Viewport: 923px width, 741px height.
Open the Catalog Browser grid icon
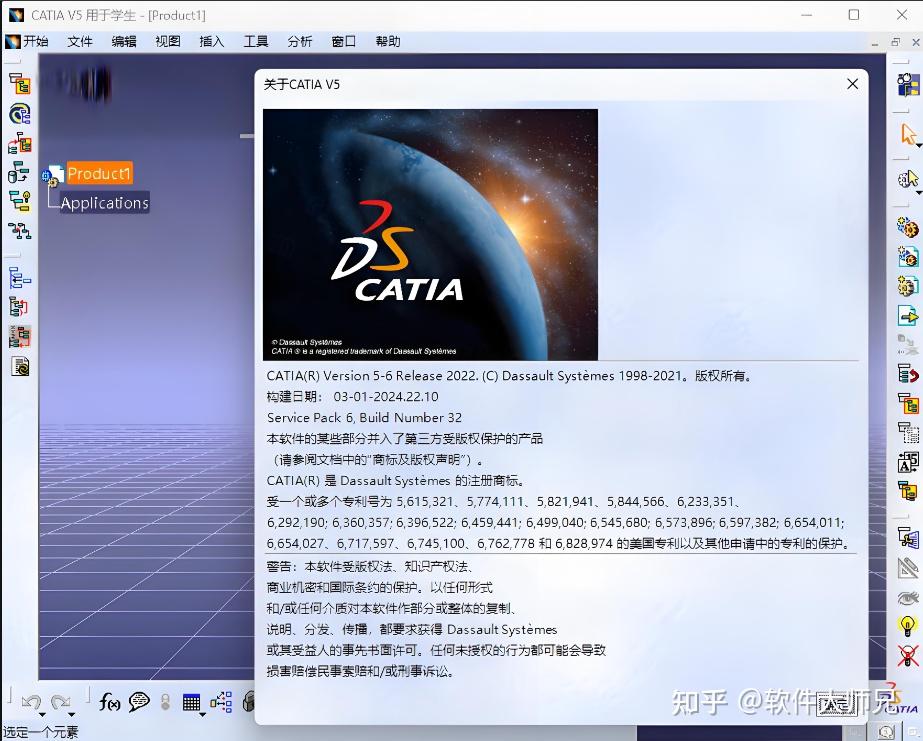coord(191,702)
